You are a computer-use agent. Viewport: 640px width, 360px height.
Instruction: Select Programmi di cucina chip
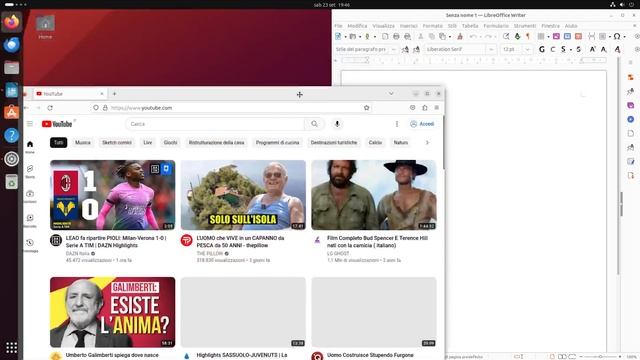point(277,142)
